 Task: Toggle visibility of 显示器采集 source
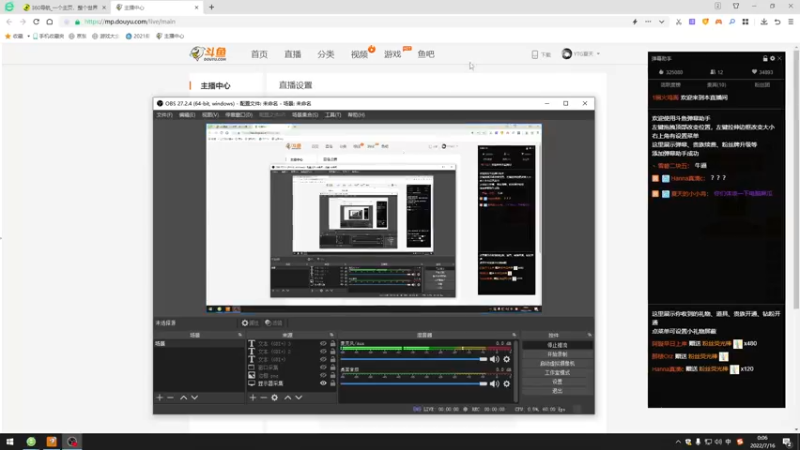point(323,383)
